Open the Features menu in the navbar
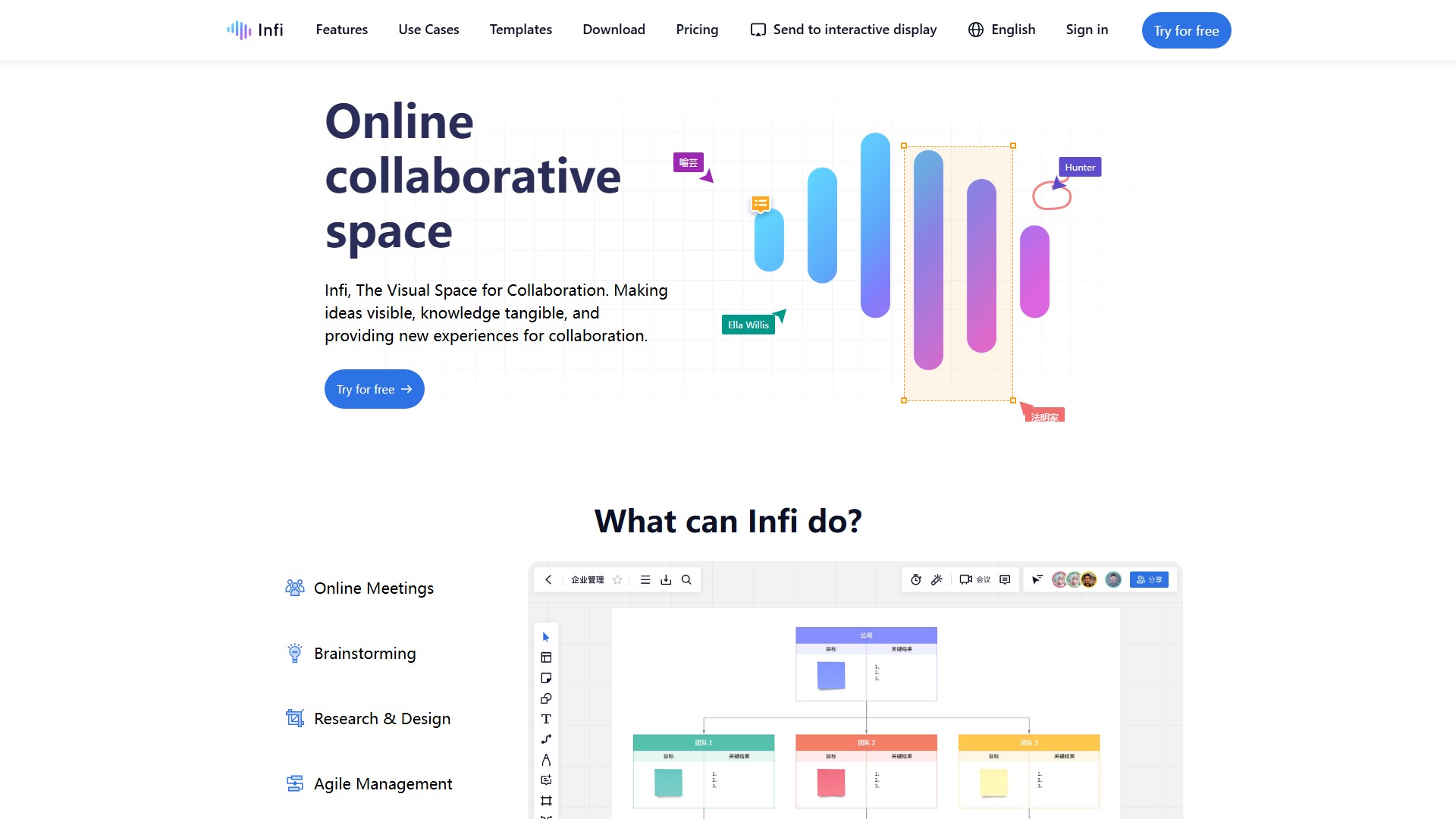This screenshot has width=1456, height=819. (x=341, y=30)
